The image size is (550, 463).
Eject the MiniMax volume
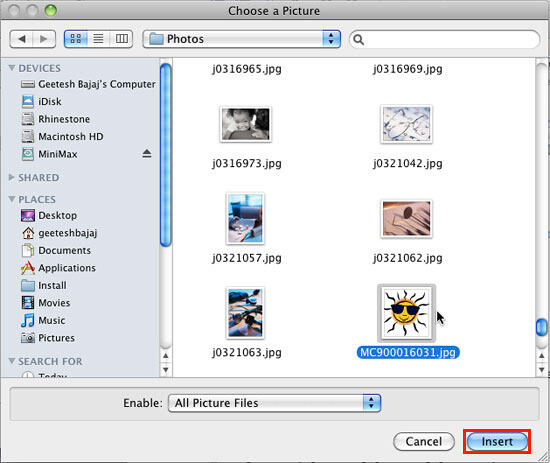click(147, 154)
